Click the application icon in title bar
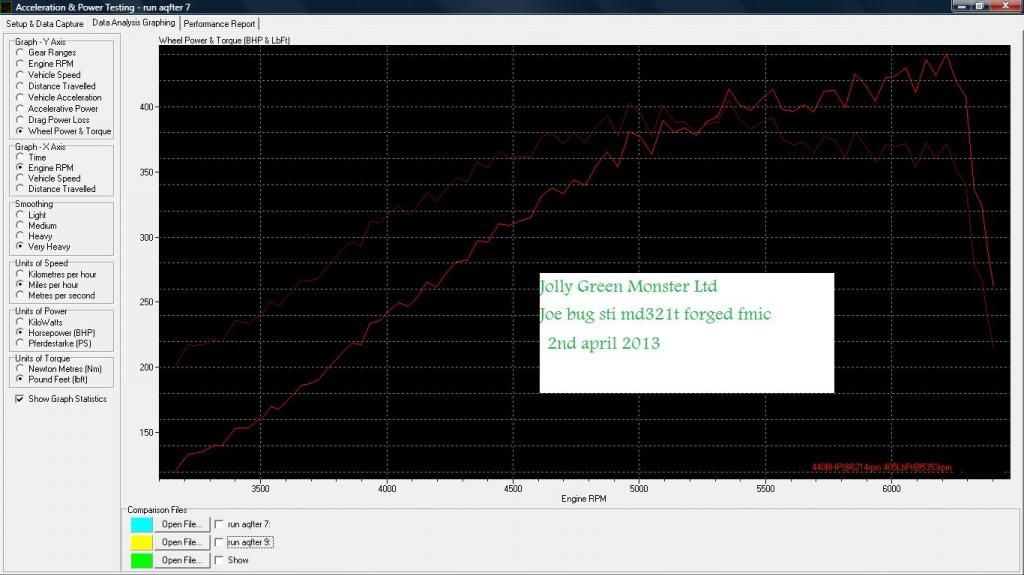The height and width of the screenshot is (575, 1024). click(x=8, y=7)
